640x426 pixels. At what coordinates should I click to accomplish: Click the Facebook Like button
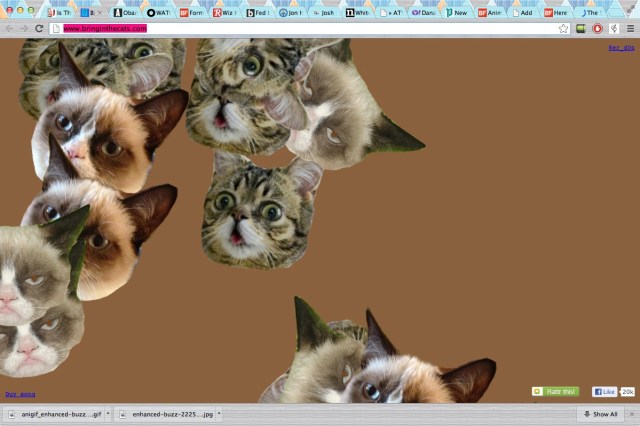click(604, 392)
